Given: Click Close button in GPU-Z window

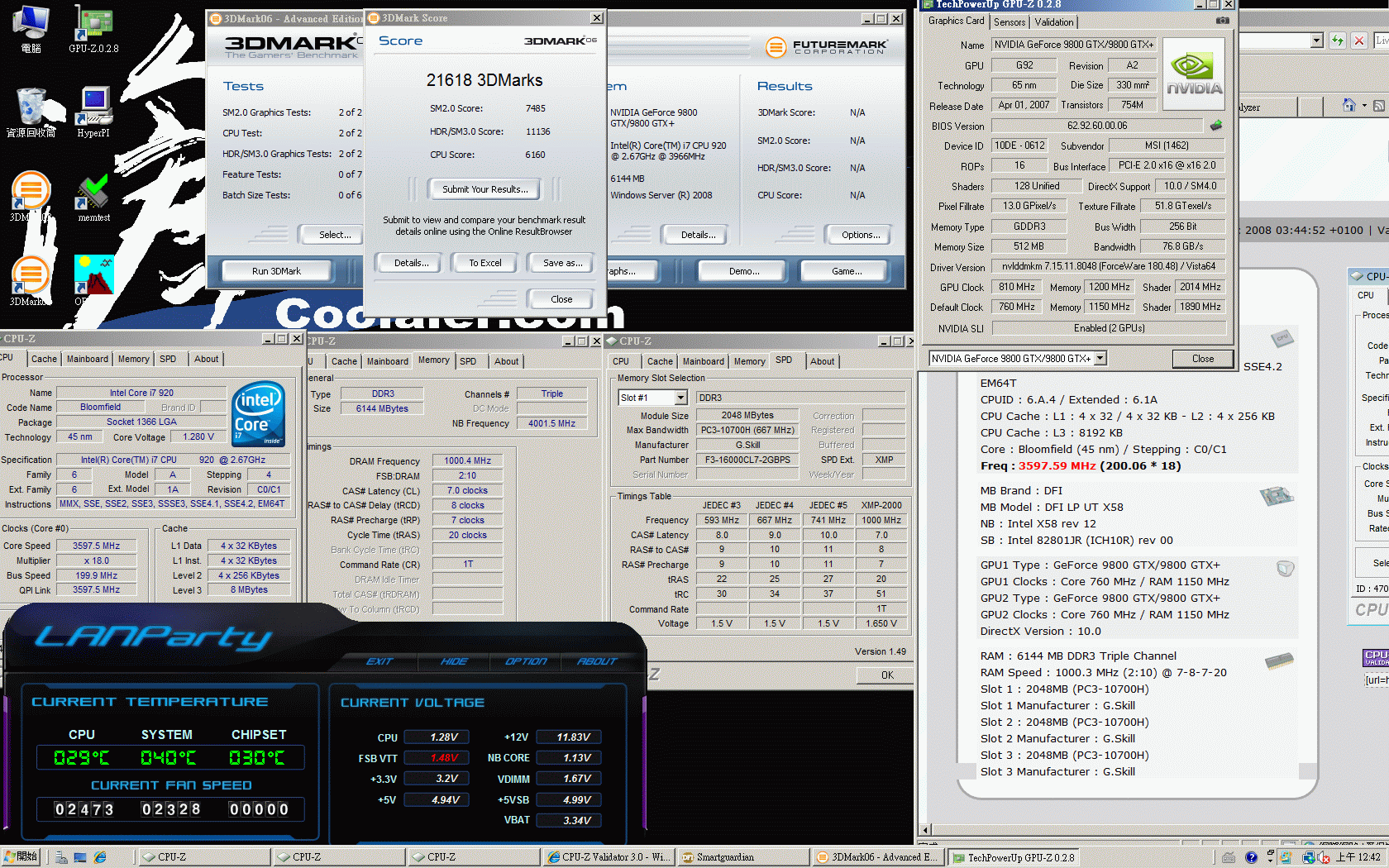Looking at the screenshot, I should 1202,359.
